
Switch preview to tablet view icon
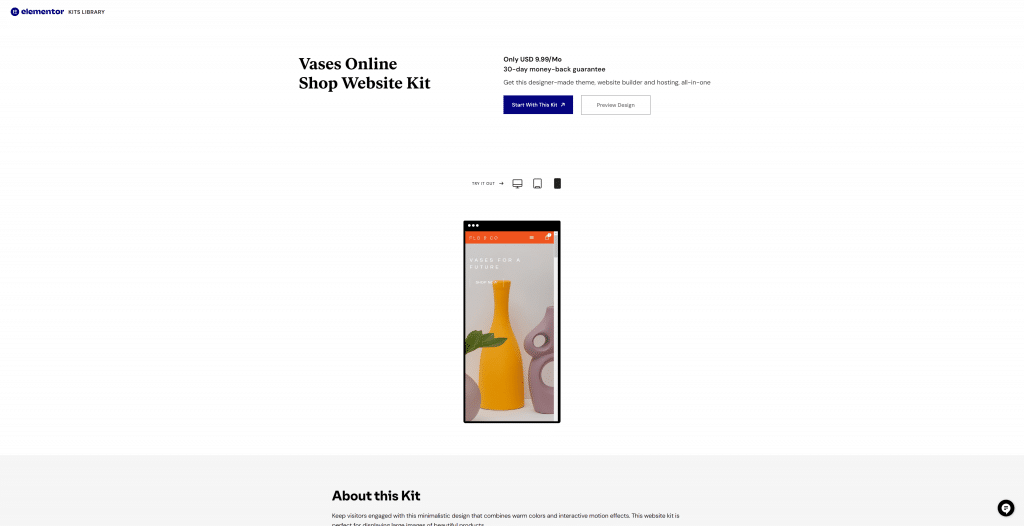click(537, 184)
